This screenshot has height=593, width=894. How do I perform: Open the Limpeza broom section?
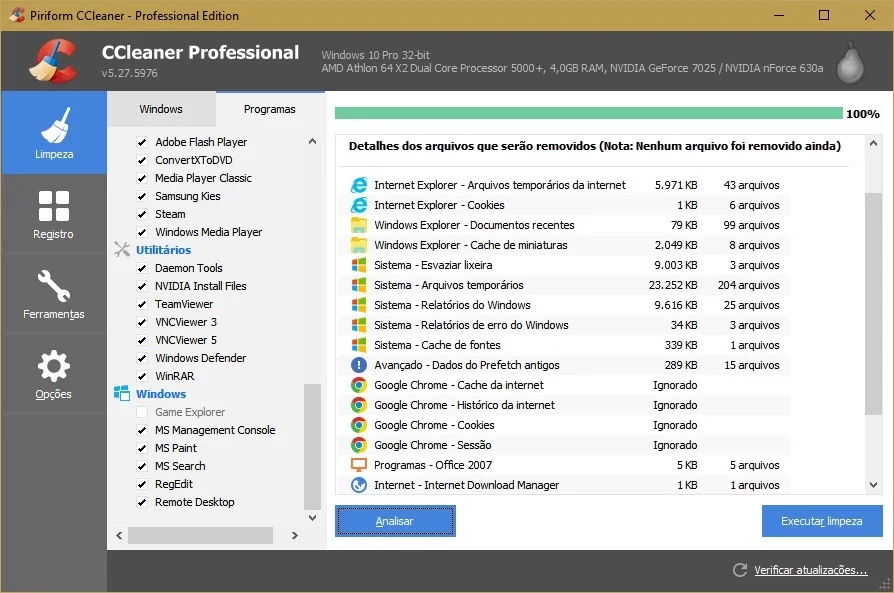[54, 133]
